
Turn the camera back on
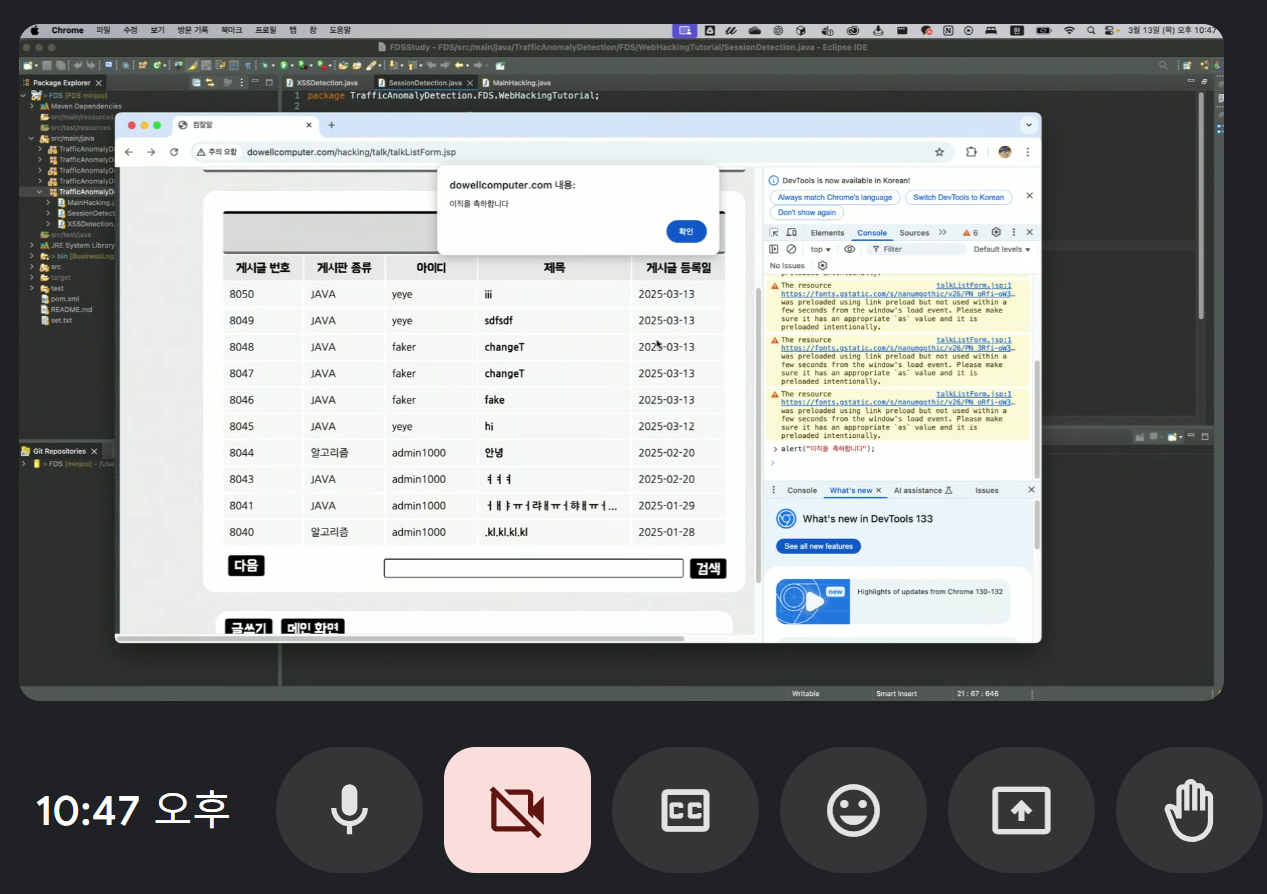pyautogui.click(x=517, y=810)
